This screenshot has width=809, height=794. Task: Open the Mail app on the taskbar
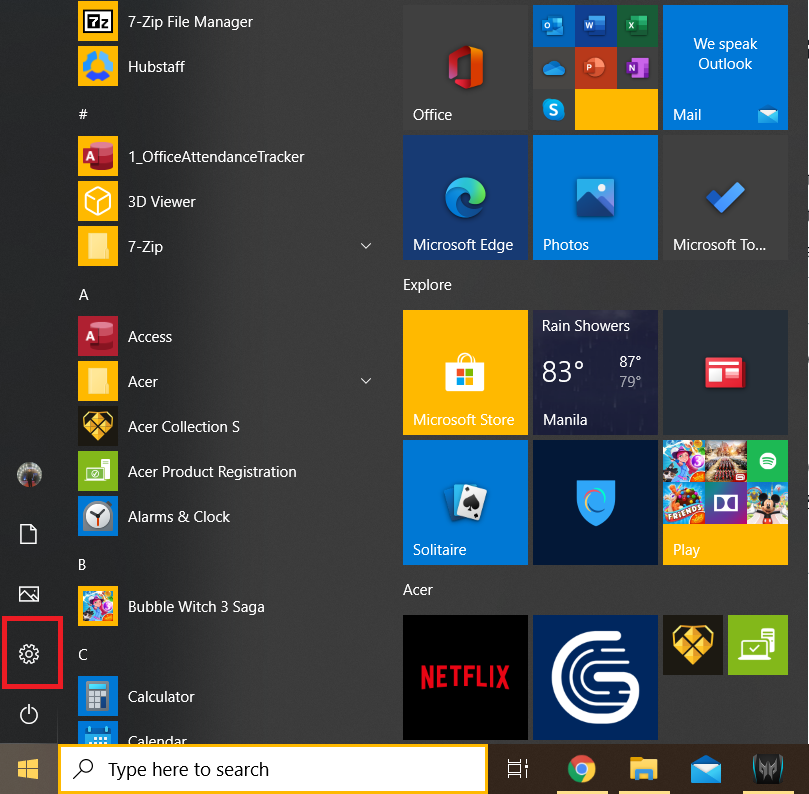(705, 769)
